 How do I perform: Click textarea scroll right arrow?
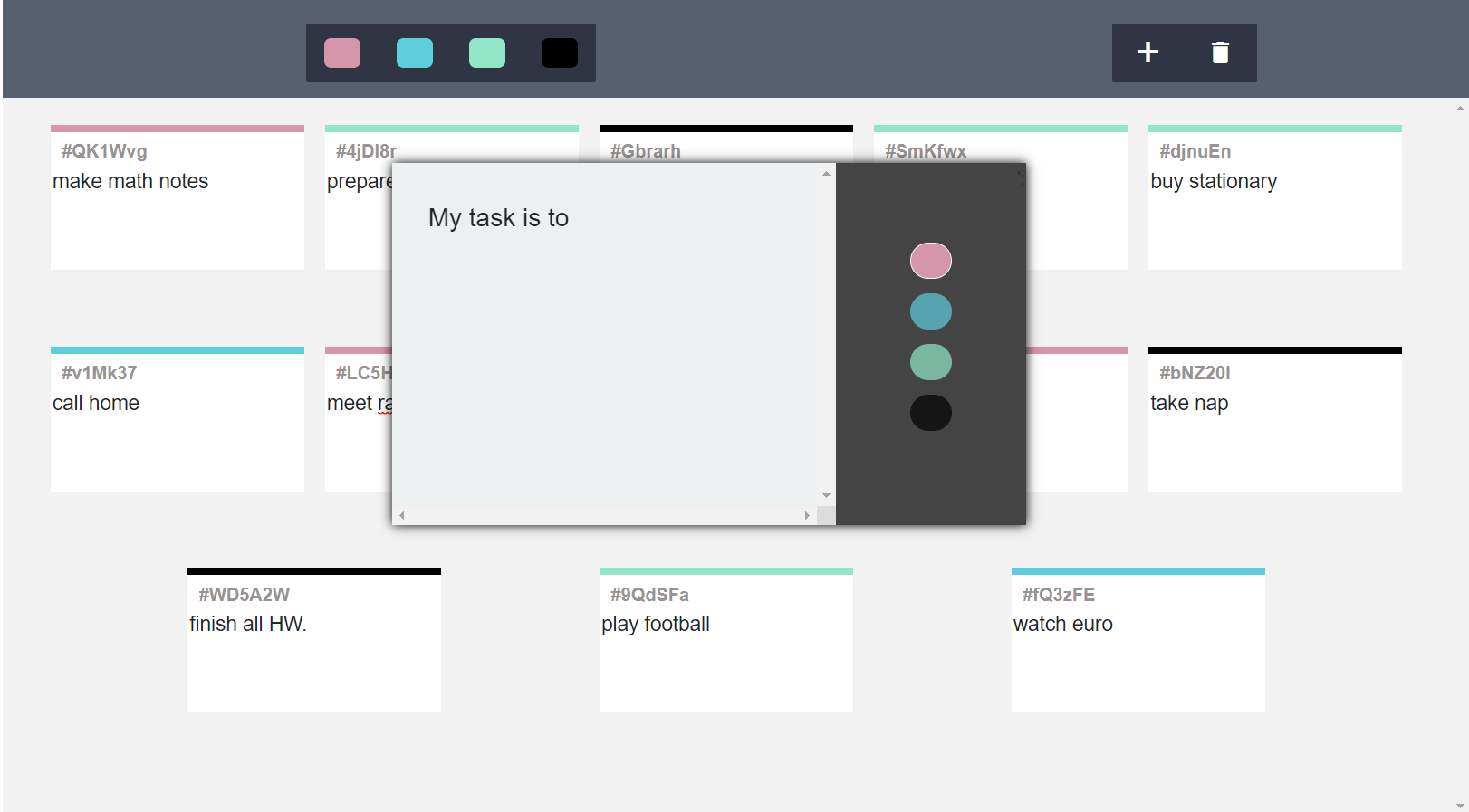[x=807, y=516]
